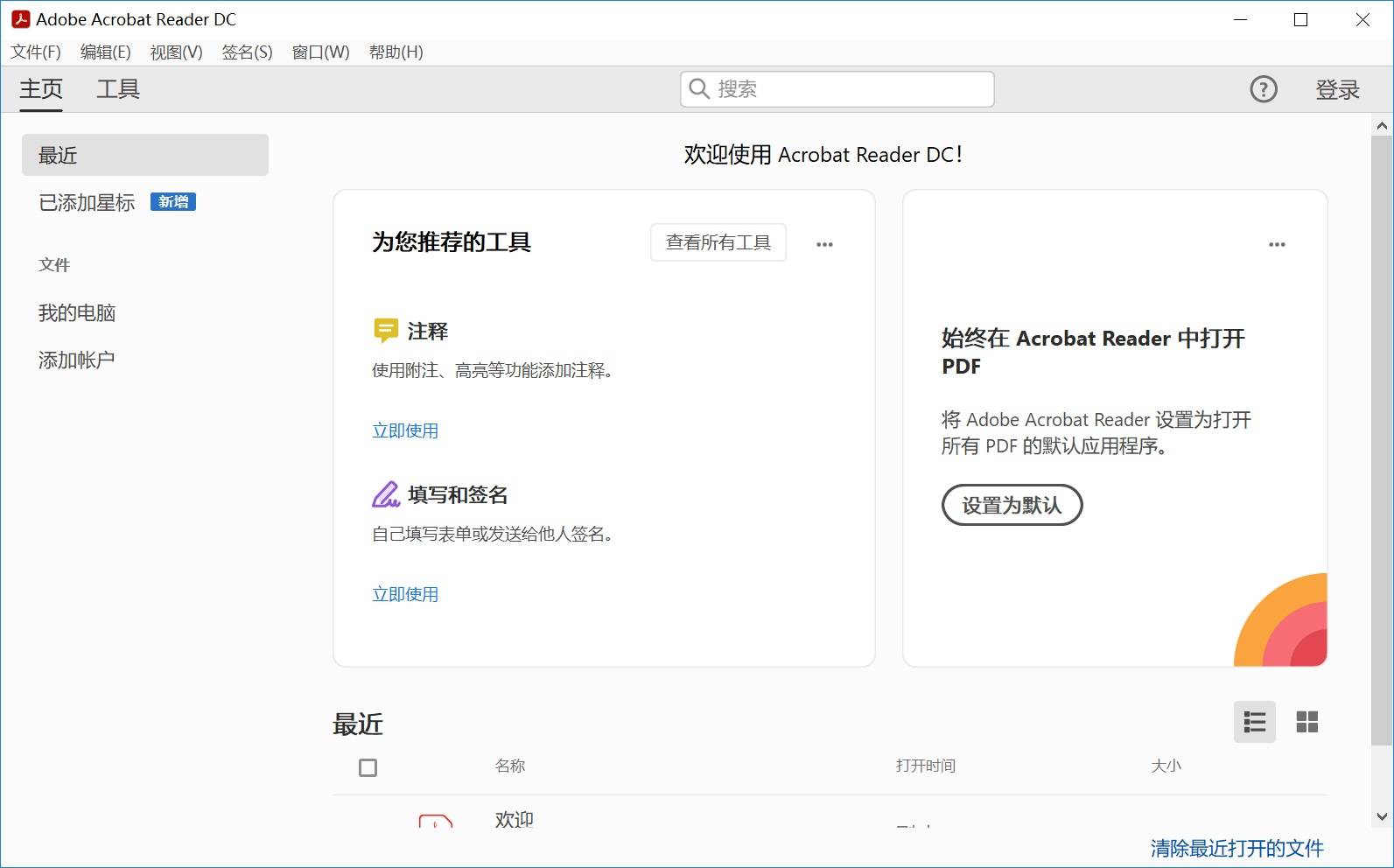Screen dimensions: 1394x868
Task: Click the yellow Comment tool icon
Action: point(385,331)
